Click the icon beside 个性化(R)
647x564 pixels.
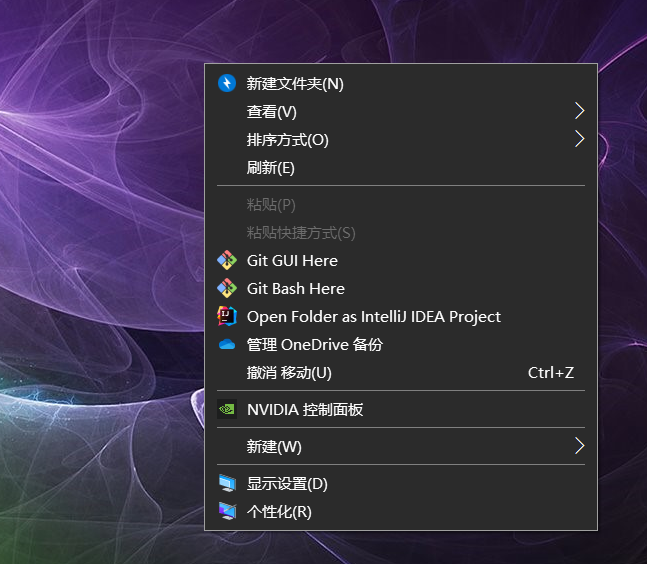click(x=227, y=511)
